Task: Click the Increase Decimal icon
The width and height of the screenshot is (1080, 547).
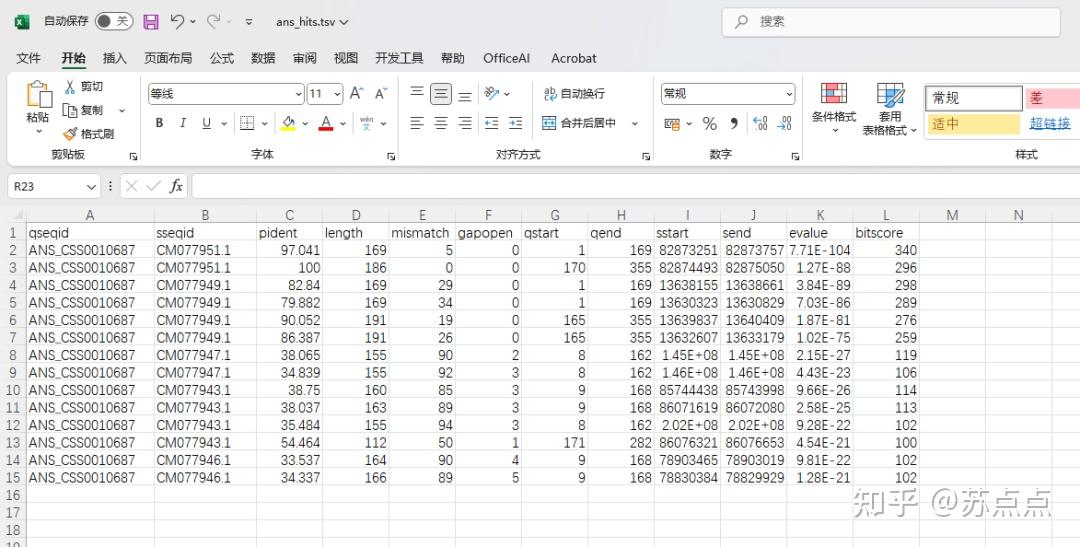Action: click(760, 124)
